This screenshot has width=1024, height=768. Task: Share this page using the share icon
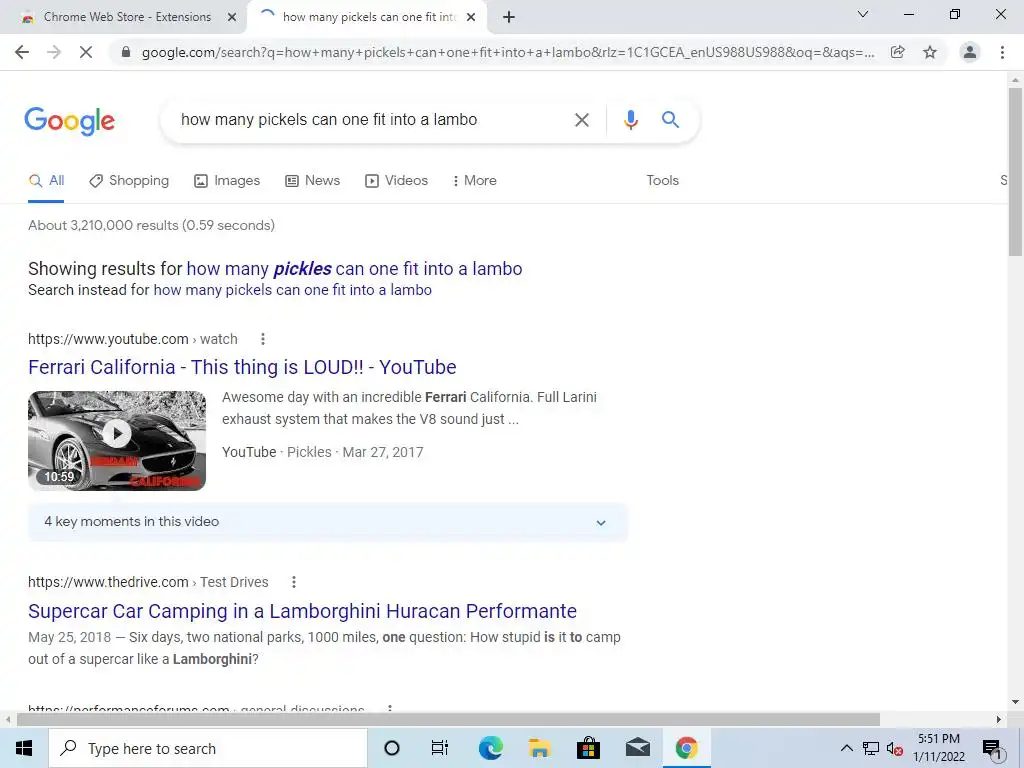coord(898,52)
